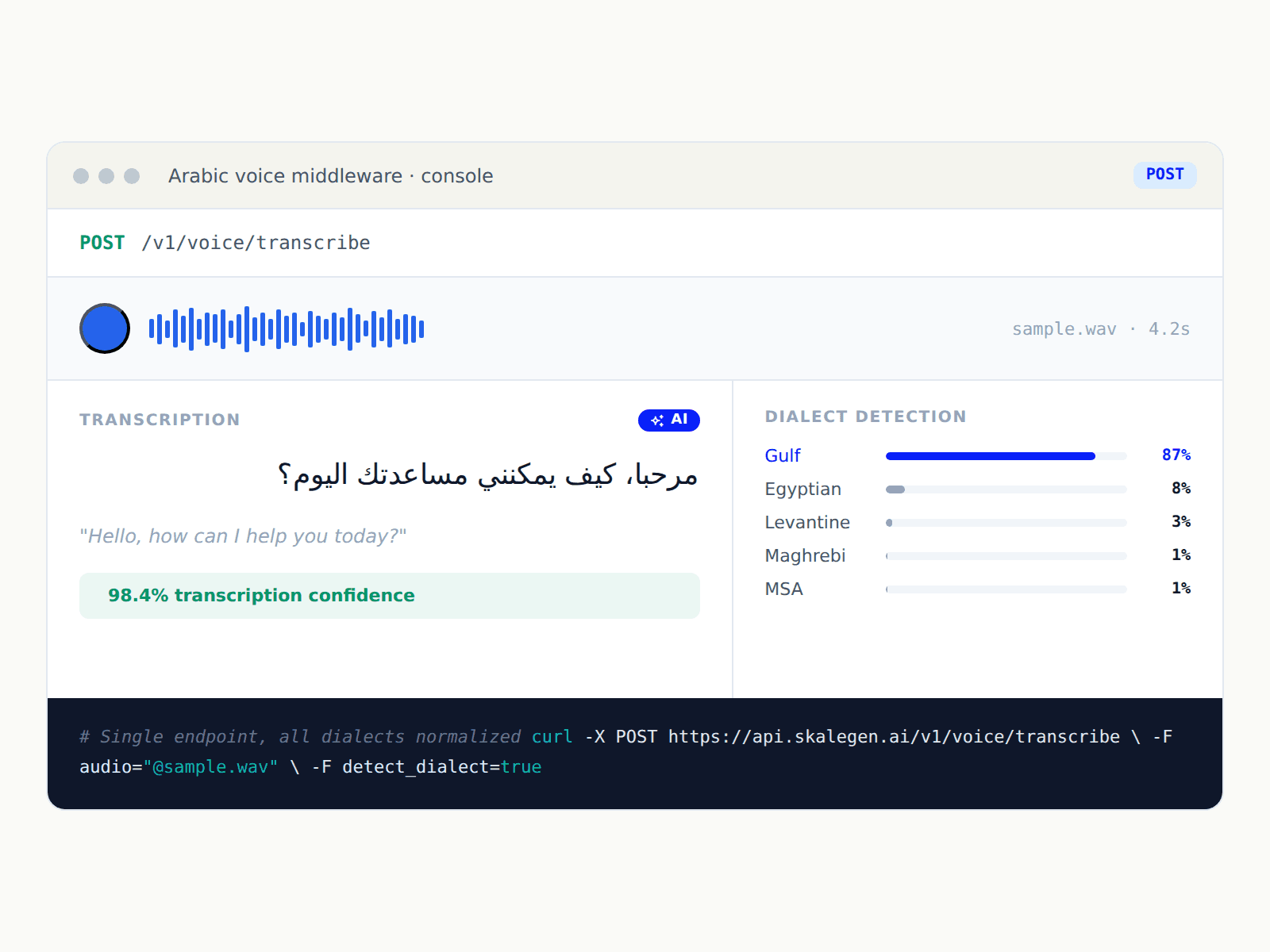Select the /v1/voice/transcribe endpoint path
Image resolution: width=1270 pixels, height=952 pixels.
[256, 243]
